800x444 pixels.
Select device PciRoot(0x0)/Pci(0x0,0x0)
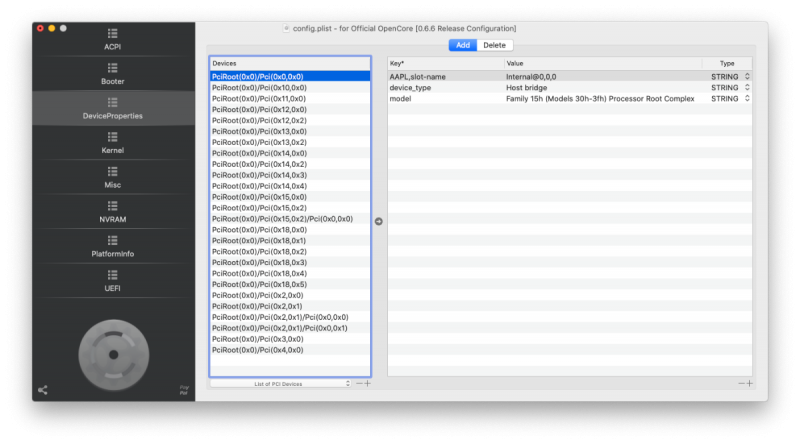click(x=290, y=77)
